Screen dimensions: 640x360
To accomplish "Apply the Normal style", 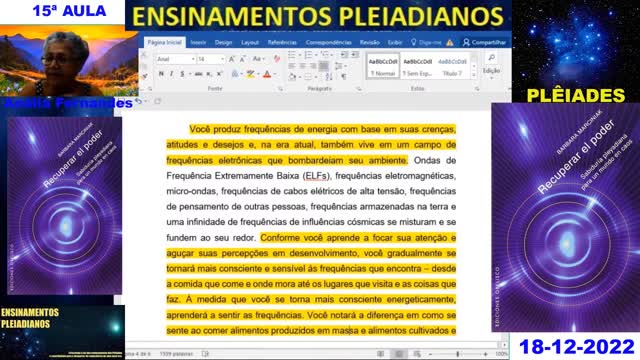I will tap(383, 67).
